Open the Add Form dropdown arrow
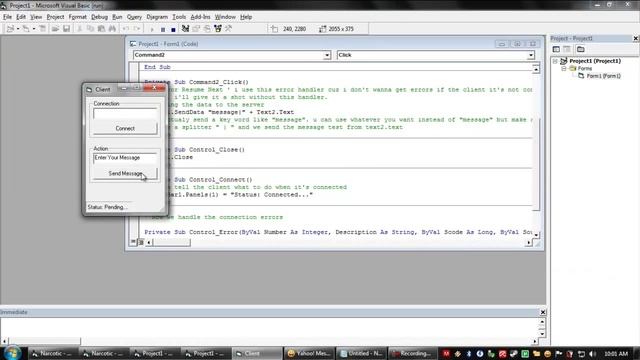Screen dimensions: 640x360 click(33, 29)
